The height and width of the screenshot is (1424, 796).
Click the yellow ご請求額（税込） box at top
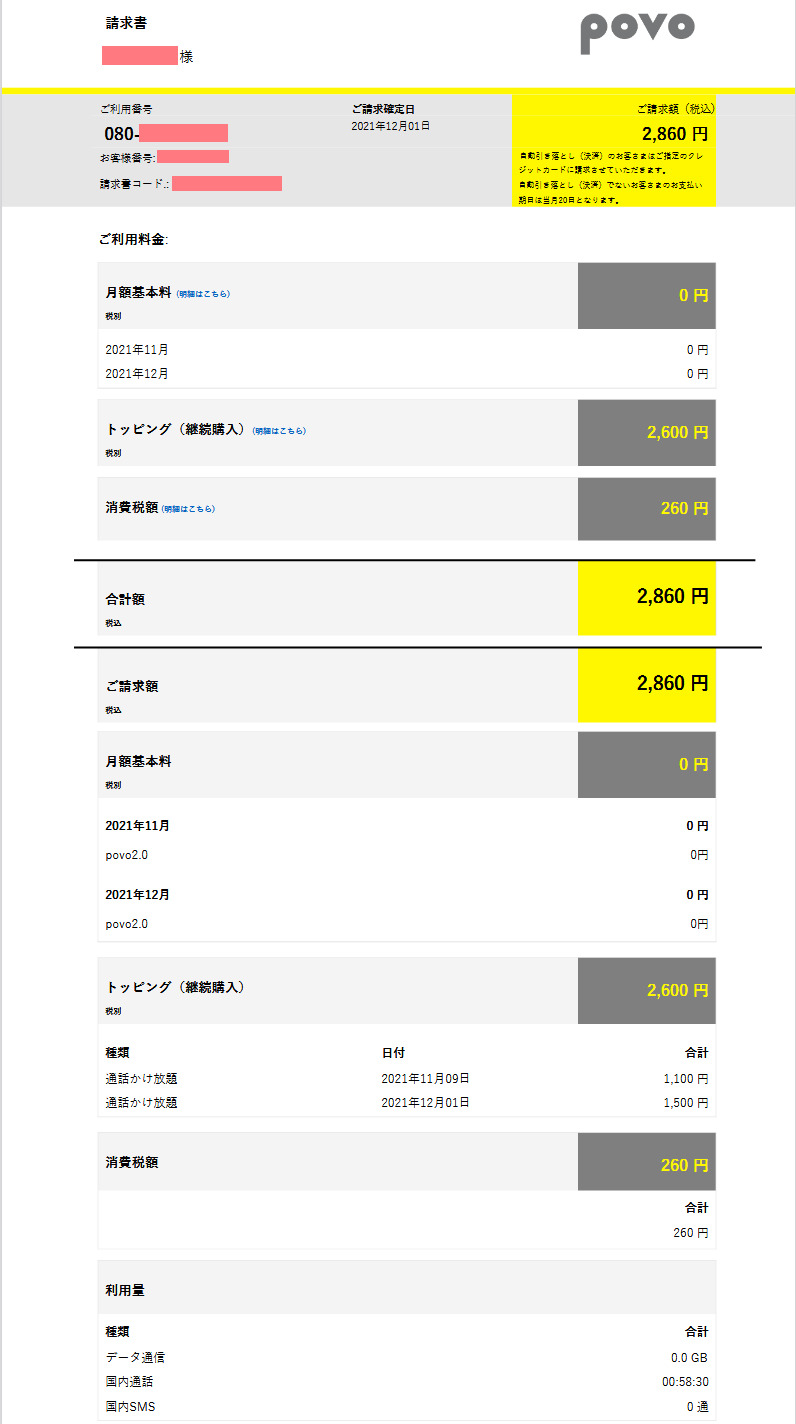tap(613, 150)
